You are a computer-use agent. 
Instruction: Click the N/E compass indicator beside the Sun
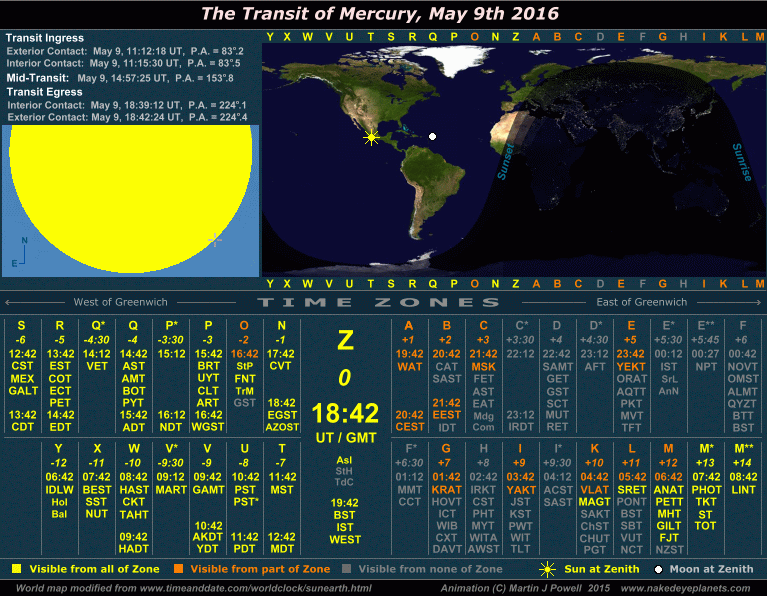[x=23, y=255]
